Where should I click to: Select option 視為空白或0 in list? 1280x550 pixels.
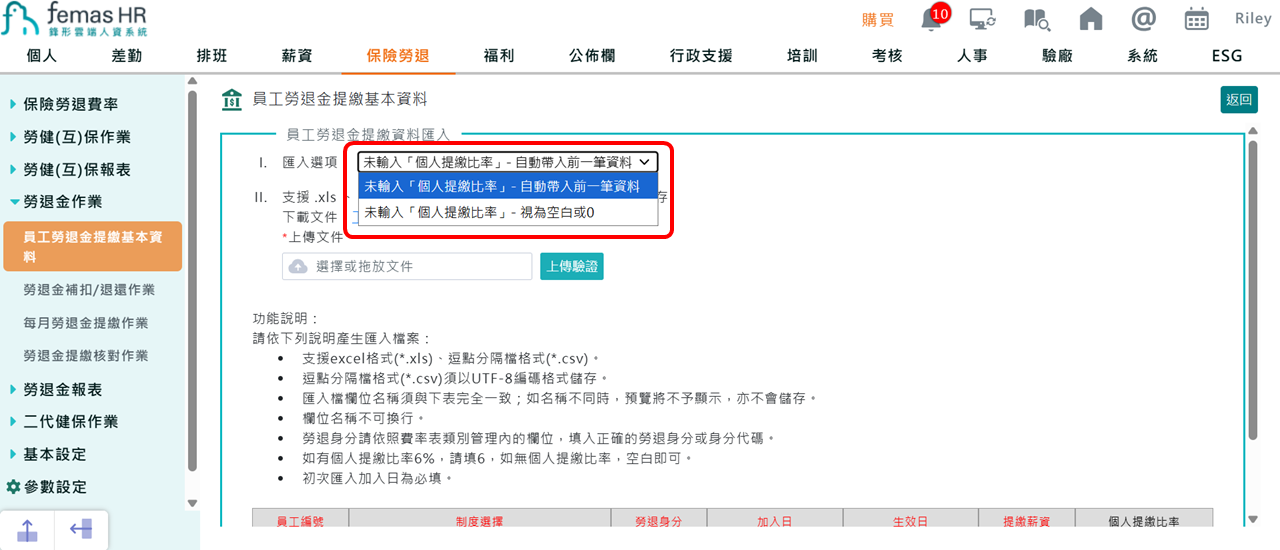(x=509, y=212)
